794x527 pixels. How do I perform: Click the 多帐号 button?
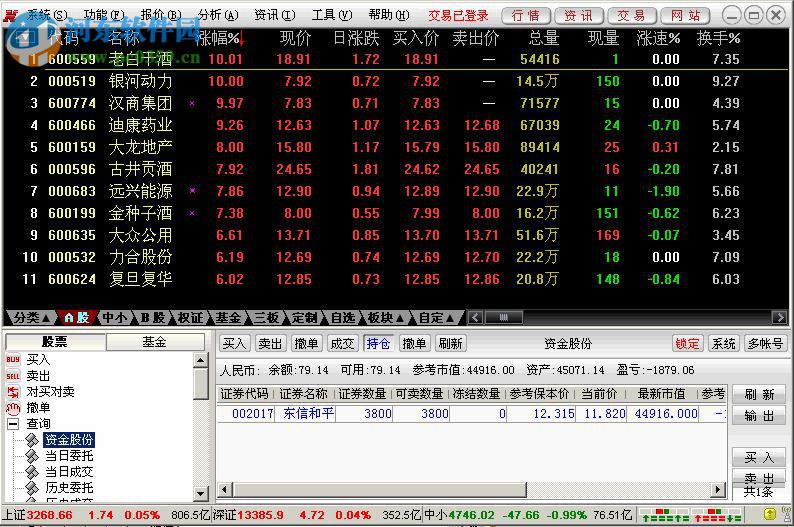766,344
